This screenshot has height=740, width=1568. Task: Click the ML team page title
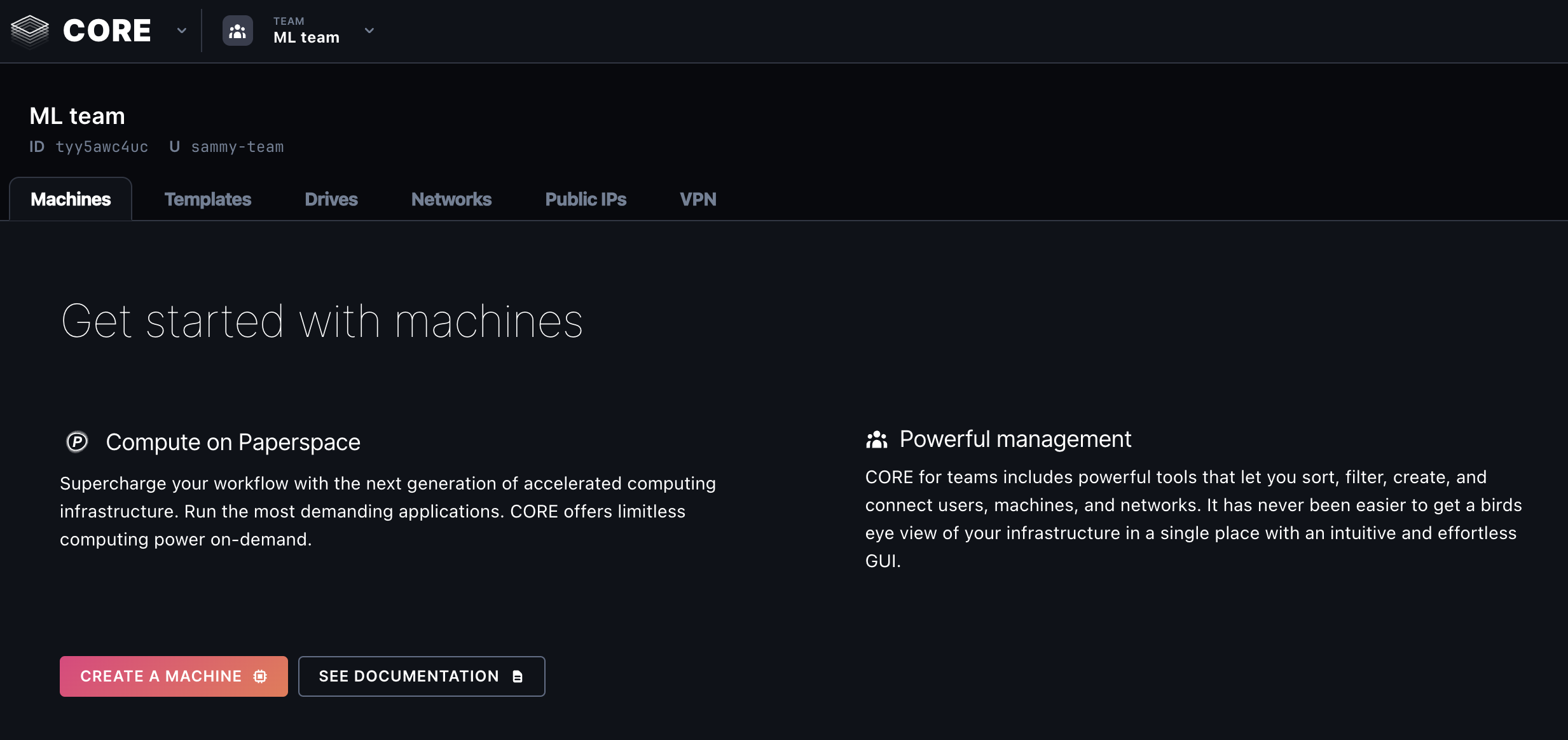click(77, 116)
